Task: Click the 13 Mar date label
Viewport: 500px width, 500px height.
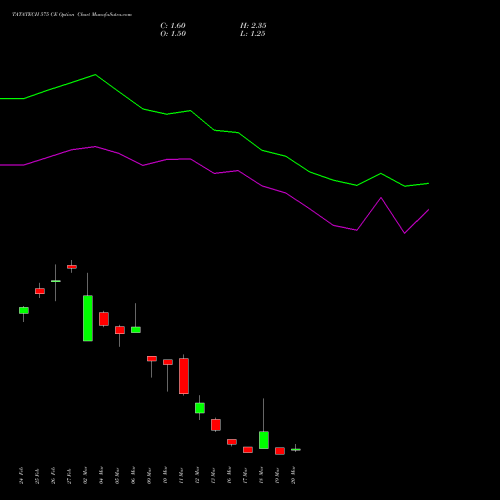Action: [x=213, y=475]
